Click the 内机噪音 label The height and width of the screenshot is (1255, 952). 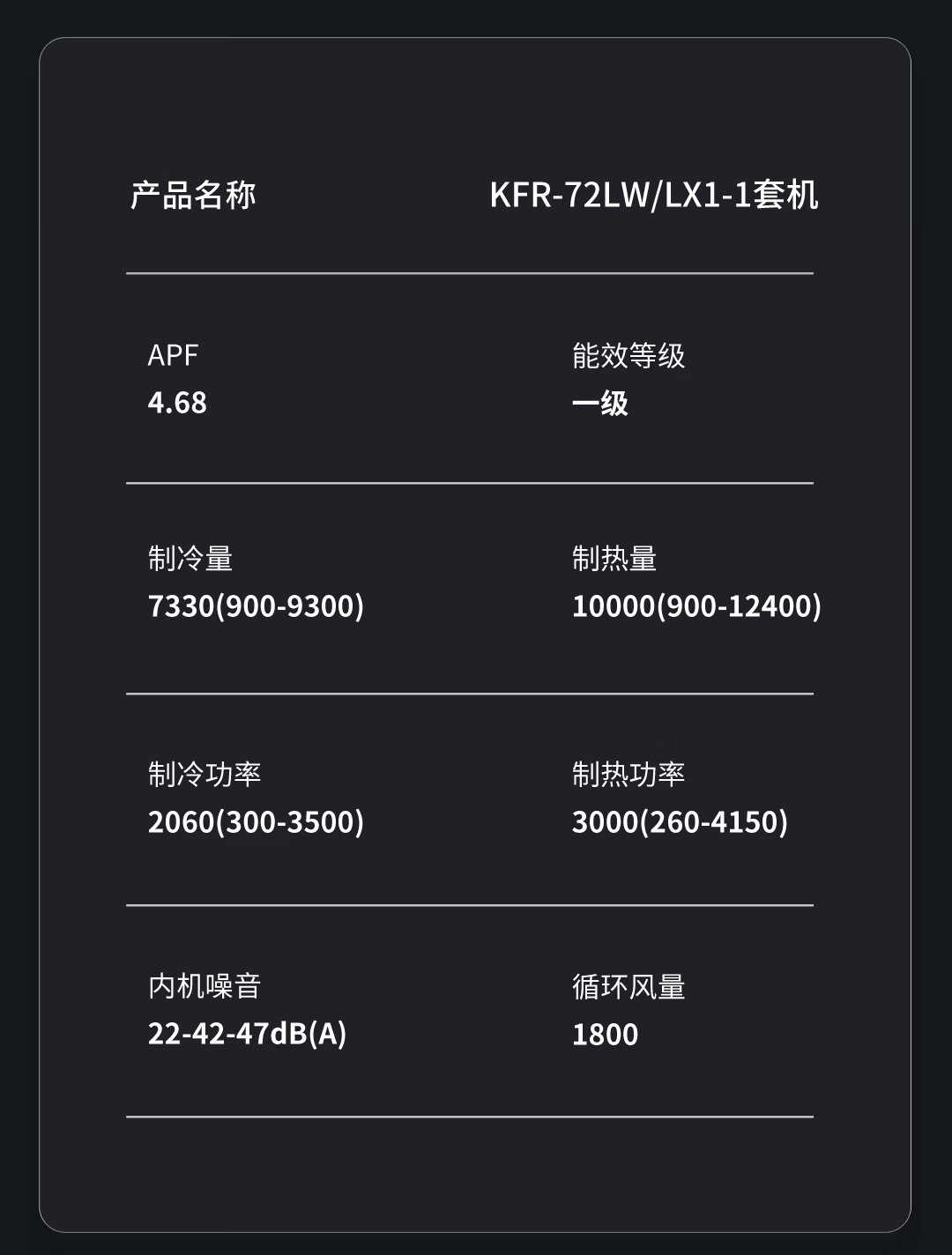(205, 985)
